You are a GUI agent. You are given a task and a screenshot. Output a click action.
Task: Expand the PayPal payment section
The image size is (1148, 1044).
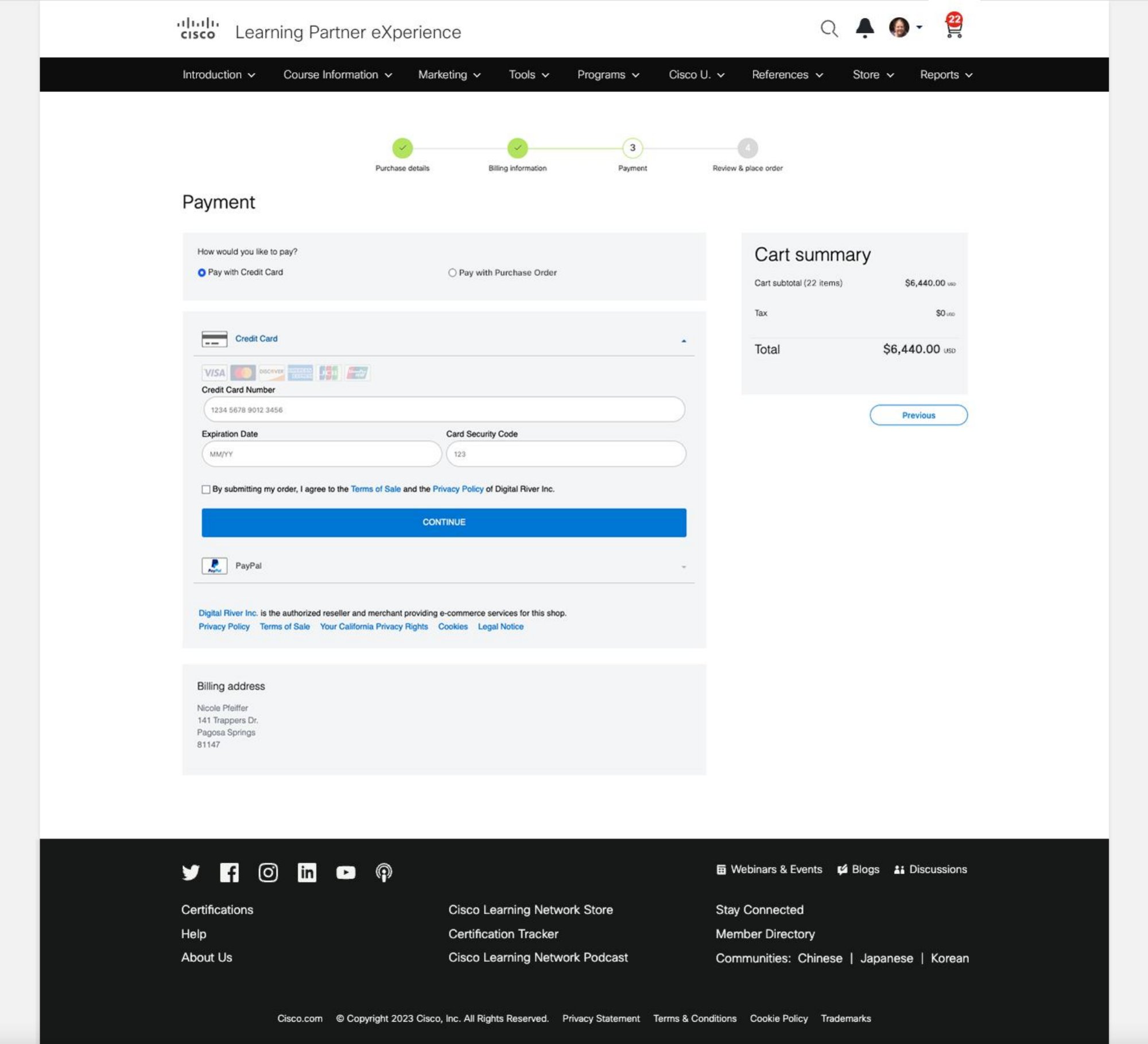click(683, 566)
